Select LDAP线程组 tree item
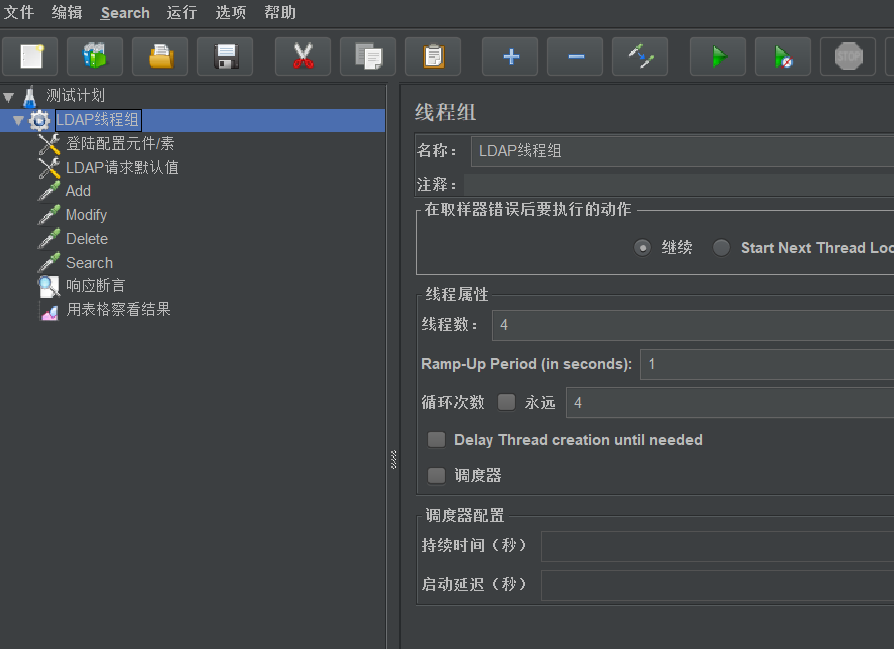The height and width of the screenshot is (649, 894). (98, 120)
